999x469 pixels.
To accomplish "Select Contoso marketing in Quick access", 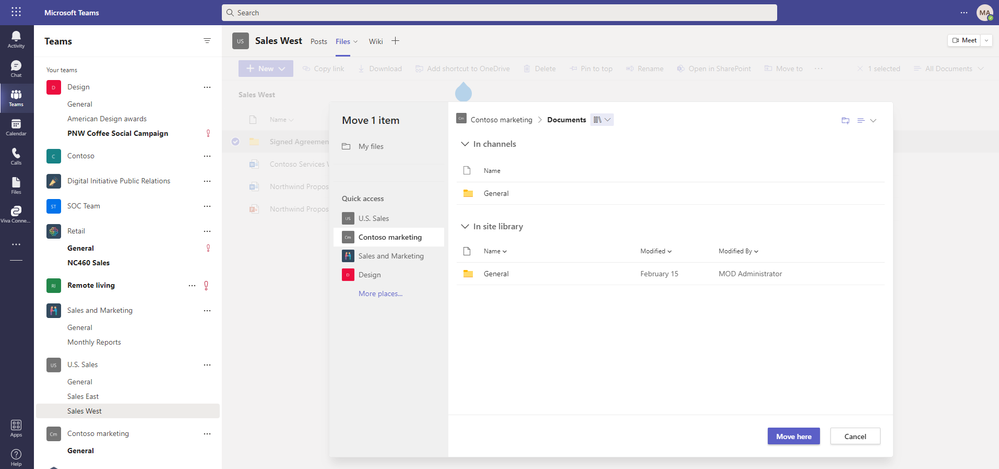I will (x=389, y=238).
